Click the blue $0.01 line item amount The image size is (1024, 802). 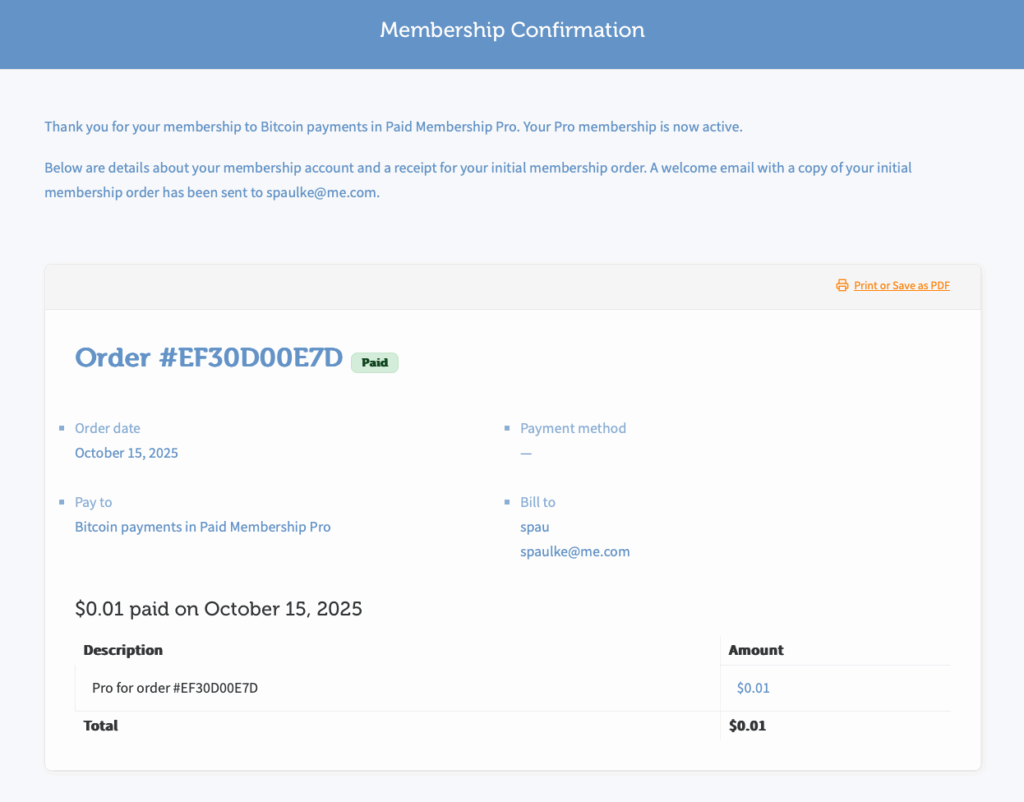753,688
